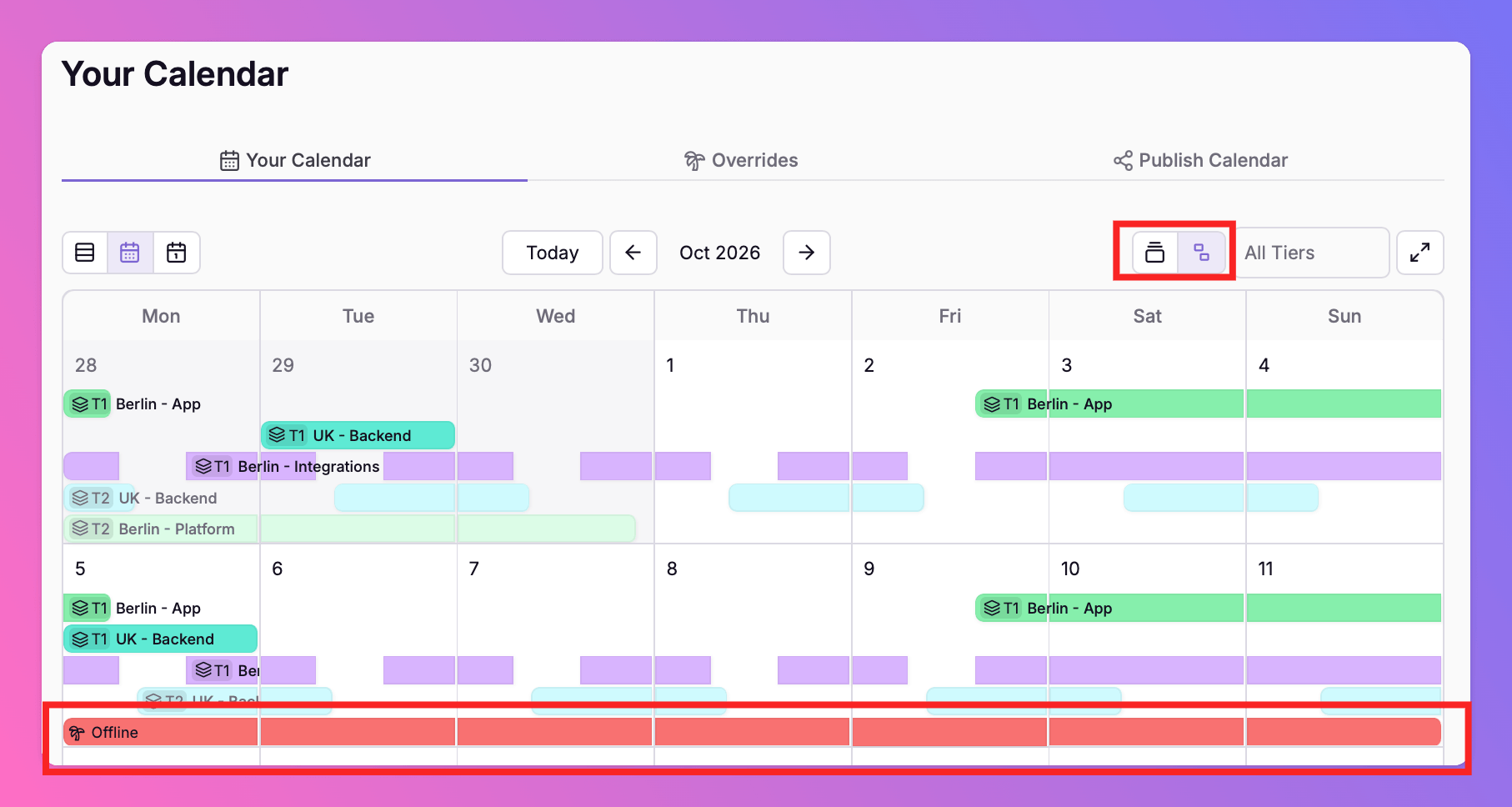
Task: Open the Your Calendar tab
Action: click(295, 160)
